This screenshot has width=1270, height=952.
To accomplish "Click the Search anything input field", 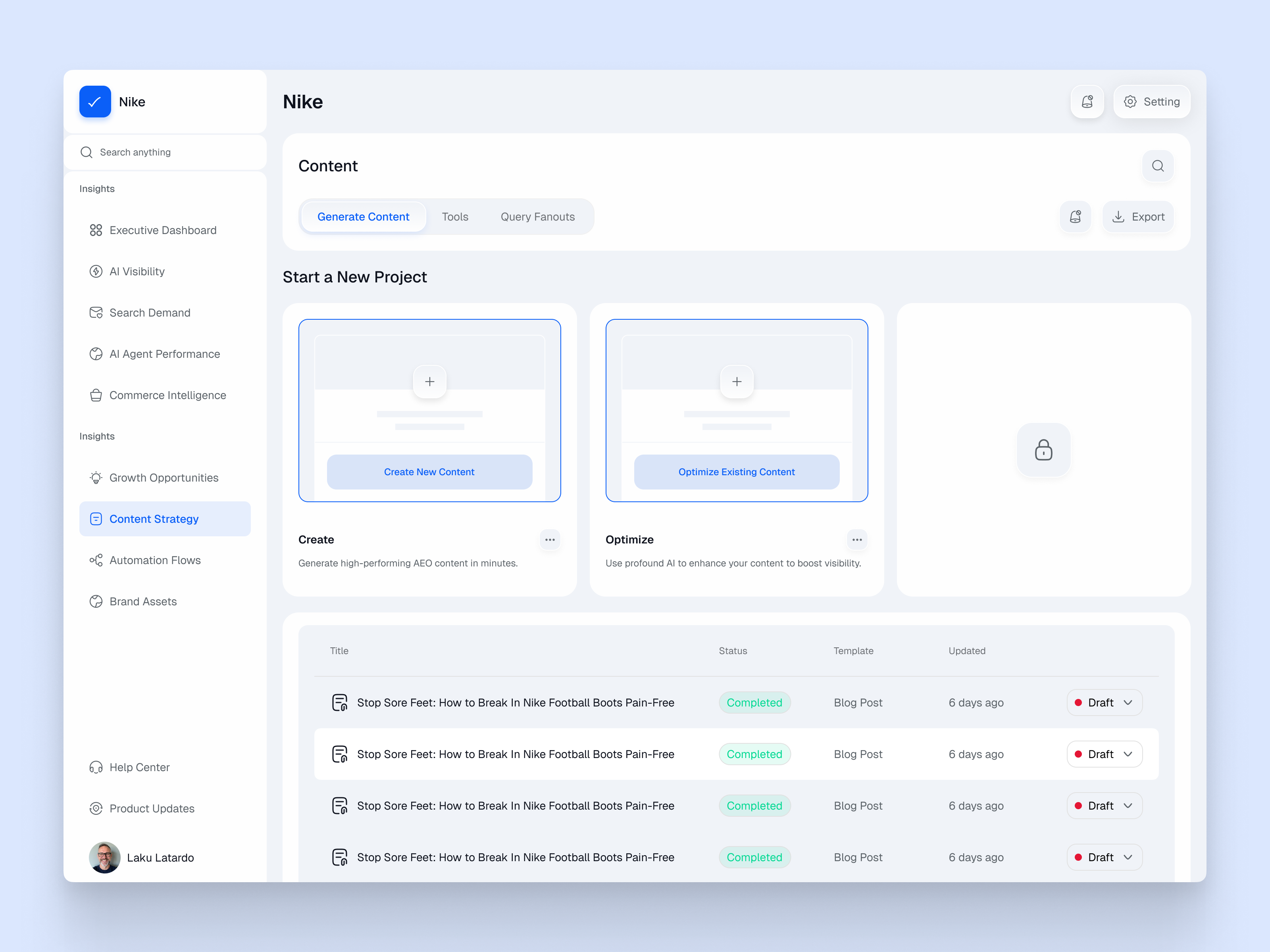I will click(x=165, y=152).
